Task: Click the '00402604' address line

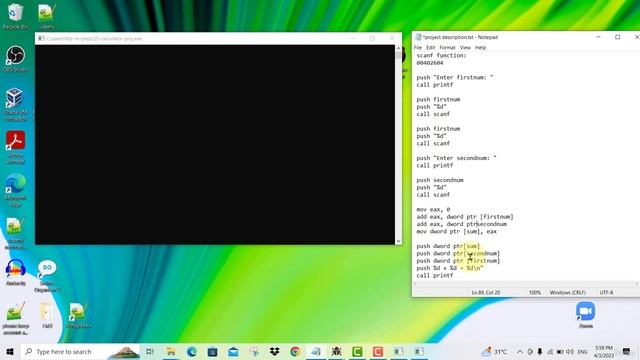Action: (x=430, y=63)
